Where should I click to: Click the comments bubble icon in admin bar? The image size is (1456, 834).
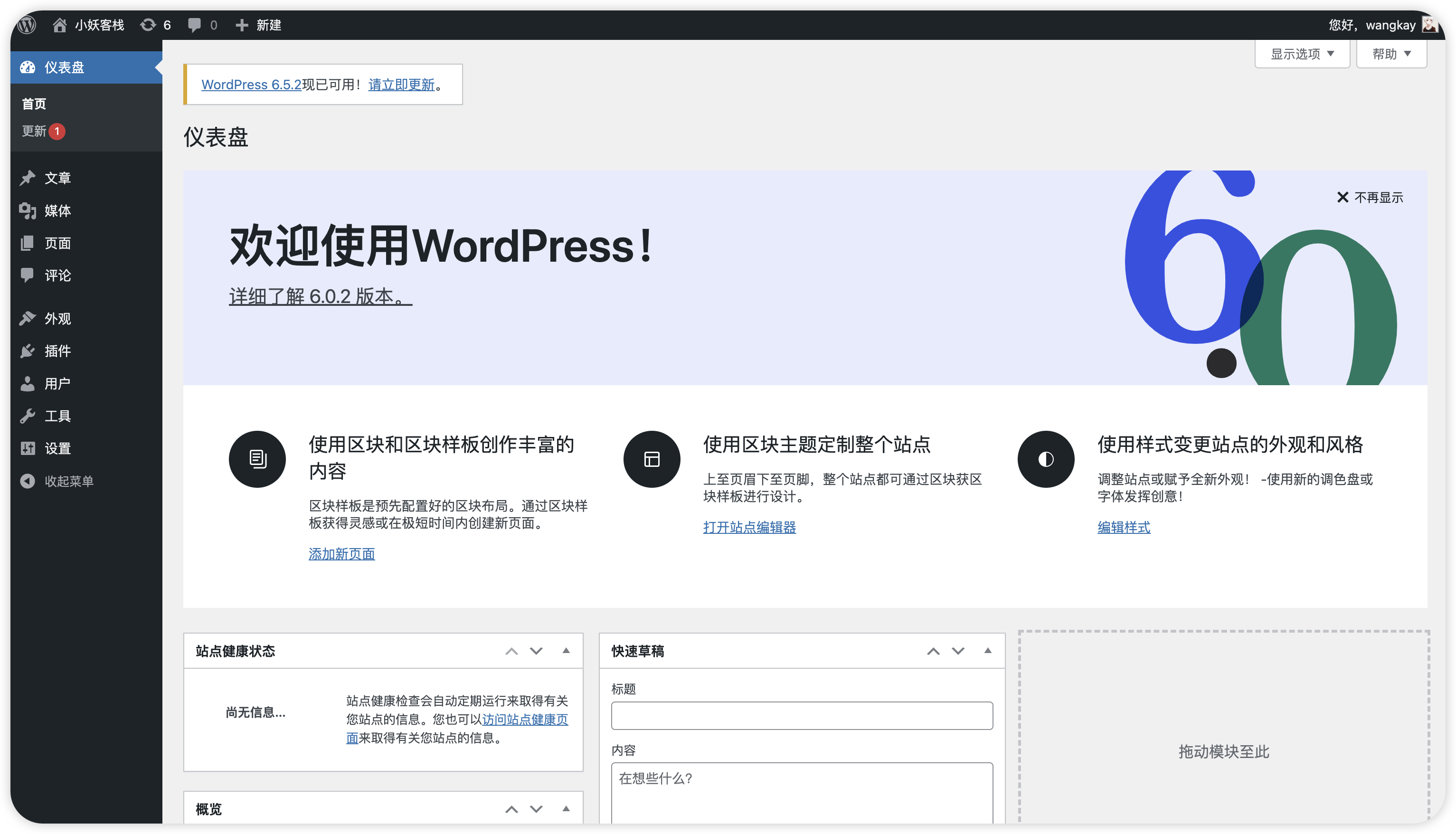[195, 25]
